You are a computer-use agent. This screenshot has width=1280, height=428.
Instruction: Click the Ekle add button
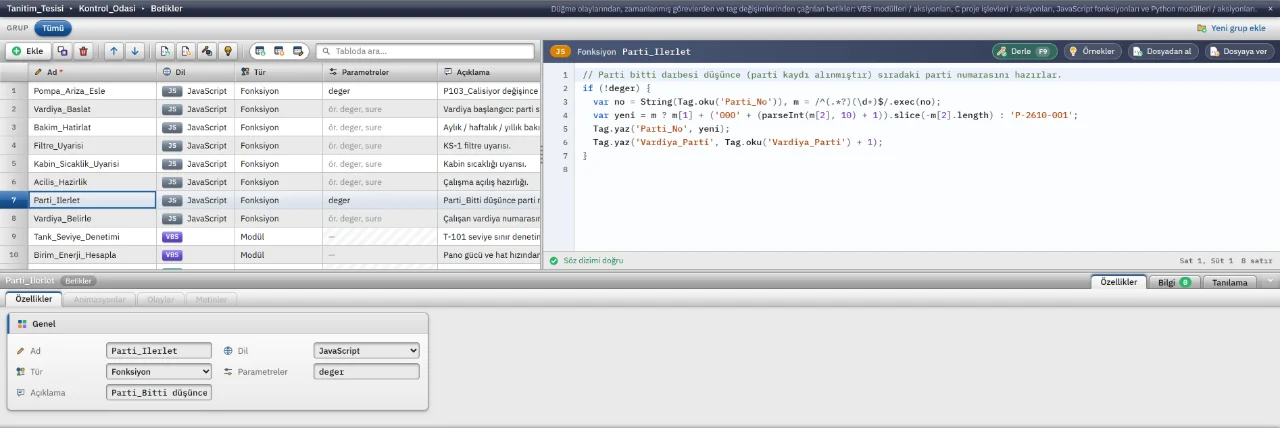[x=28, y=50]
